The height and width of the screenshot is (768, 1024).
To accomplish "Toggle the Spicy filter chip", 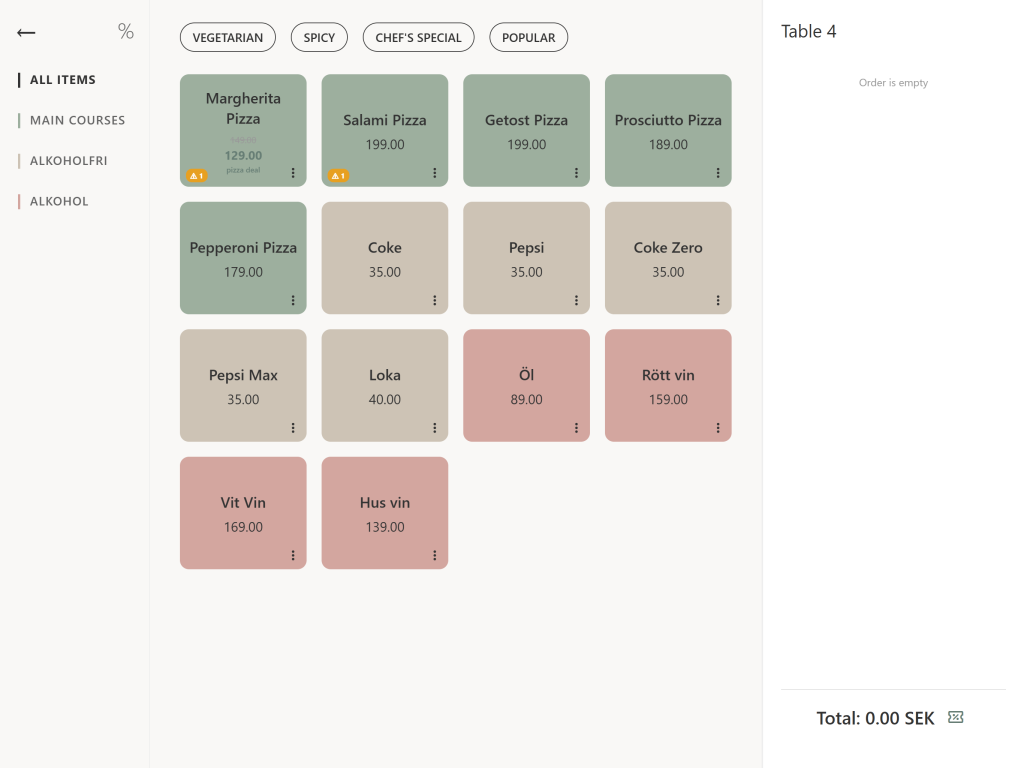I will (x=319, y=37).
